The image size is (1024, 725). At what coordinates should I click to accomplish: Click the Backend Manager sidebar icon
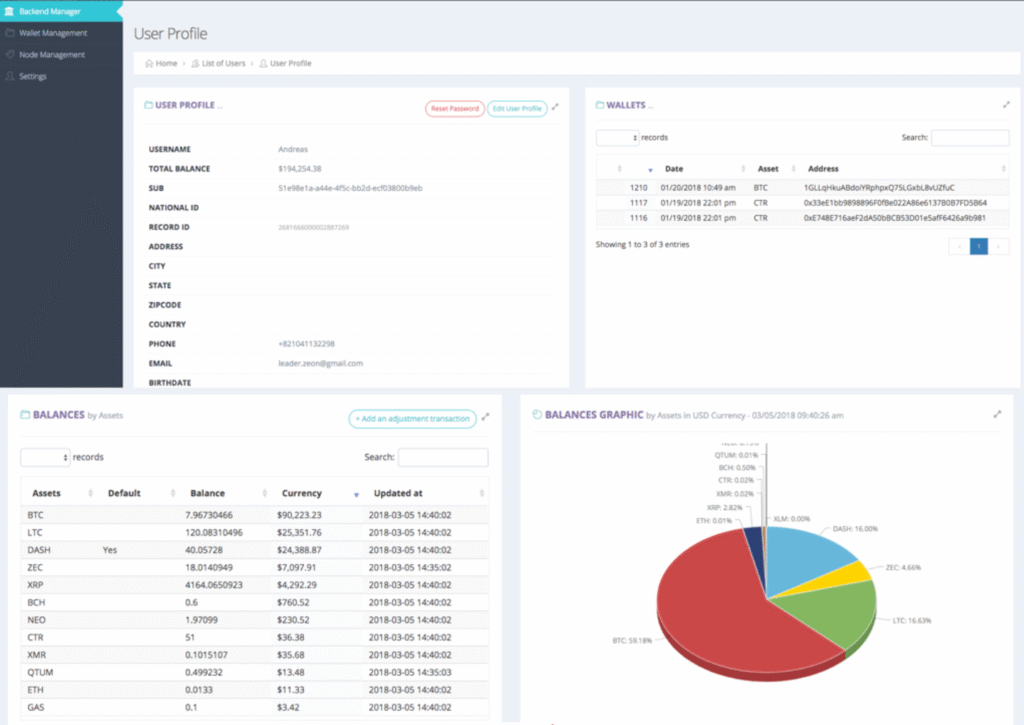click(9, 11)
